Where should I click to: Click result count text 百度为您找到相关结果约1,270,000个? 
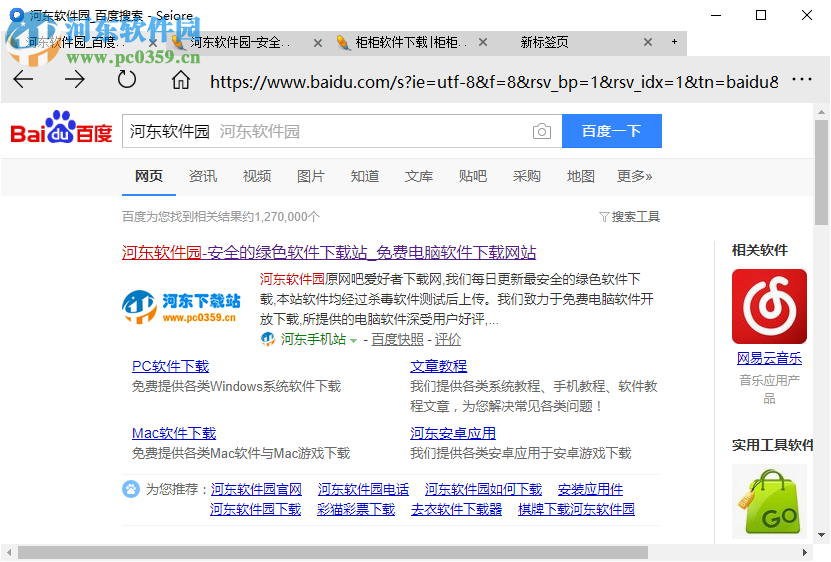point(221,217)
